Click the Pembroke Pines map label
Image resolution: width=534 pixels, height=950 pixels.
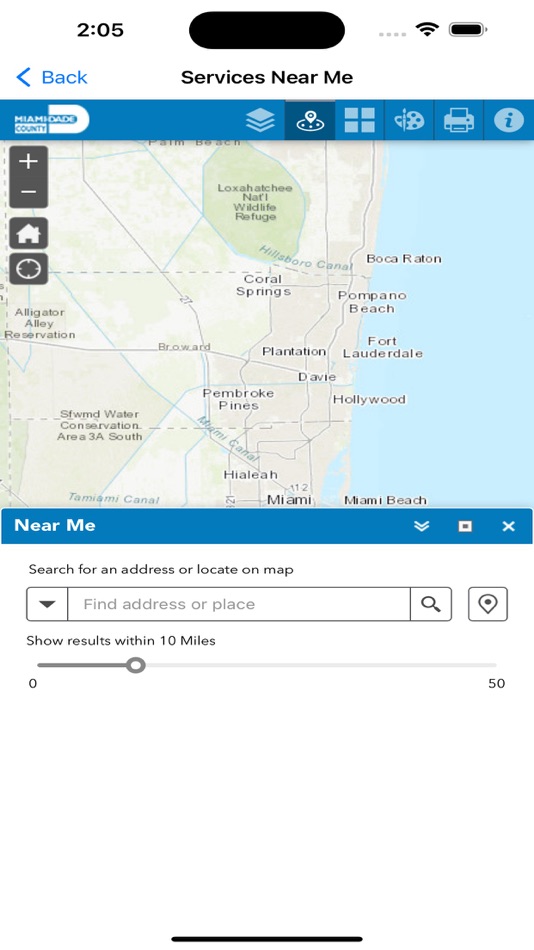238,399
